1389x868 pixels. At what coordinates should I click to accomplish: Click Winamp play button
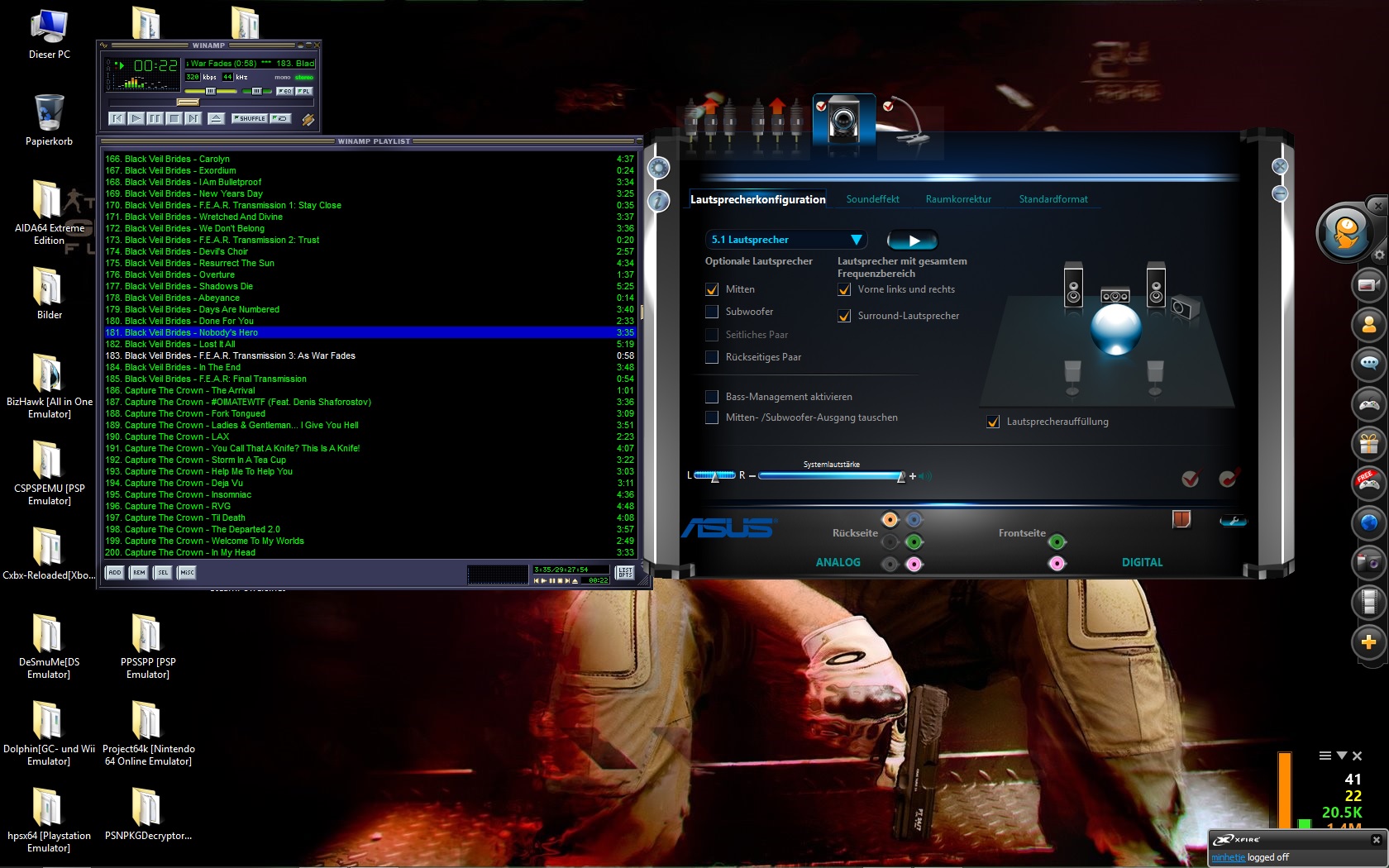click(x=136, y=118)
